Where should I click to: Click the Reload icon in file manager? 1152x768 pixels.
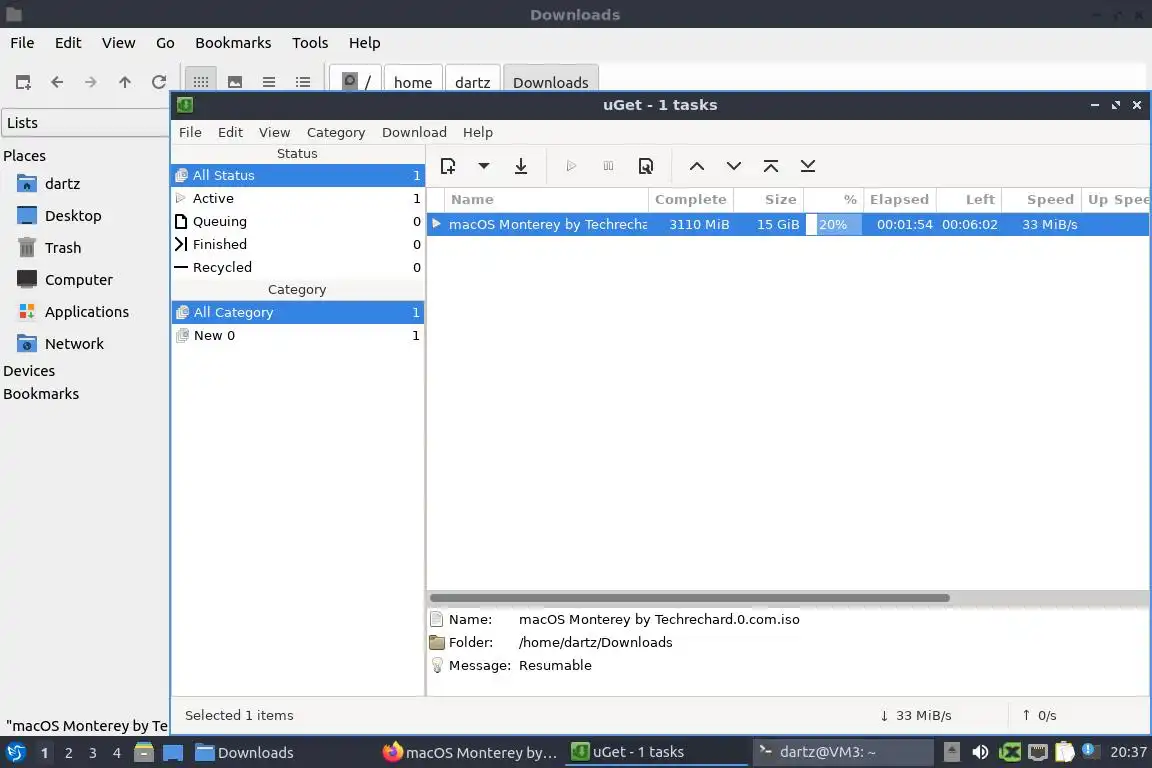point(159,82)
